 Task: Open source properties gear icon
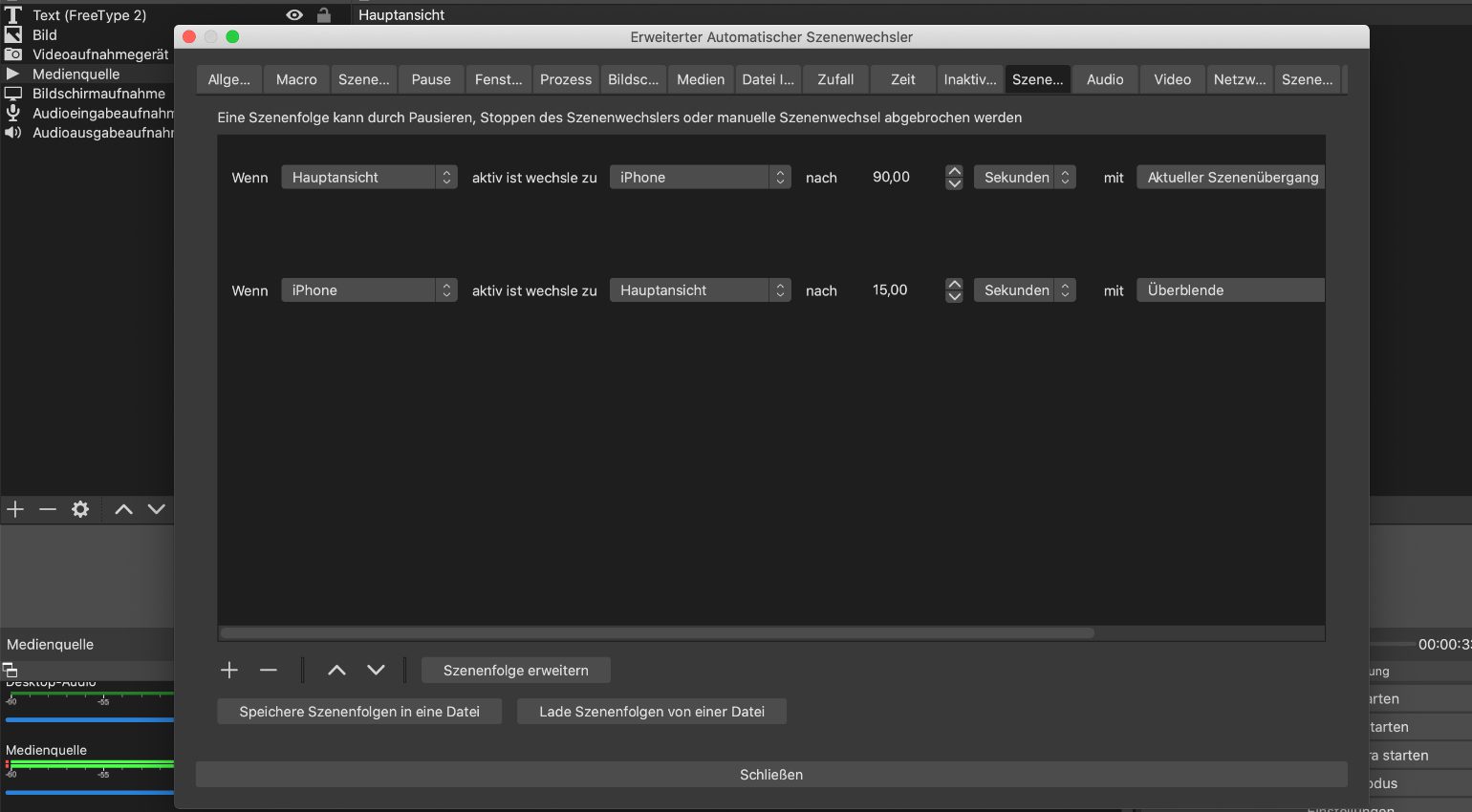coord(80,509)
